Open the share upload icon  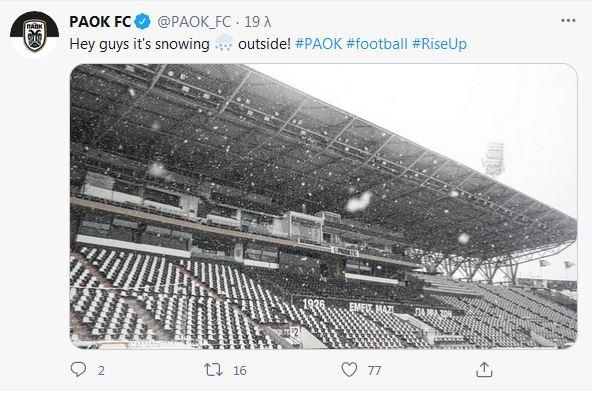pyautogui.click(x=484, y=370)
